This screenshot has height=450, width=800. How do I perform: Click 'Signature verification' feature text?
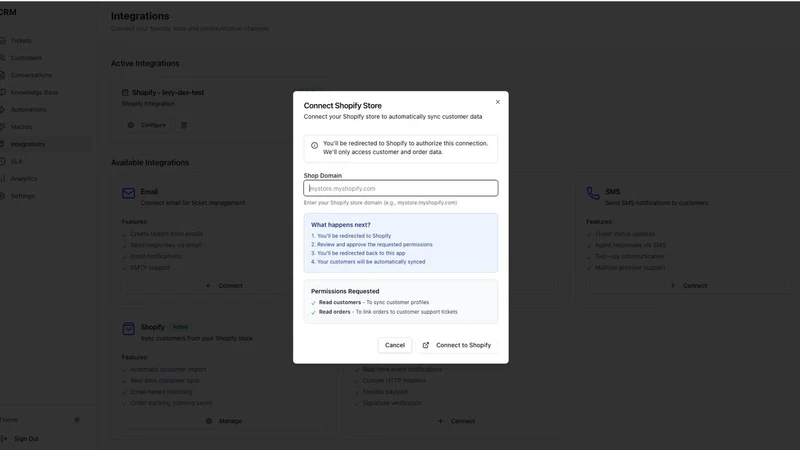coord(392,403)
